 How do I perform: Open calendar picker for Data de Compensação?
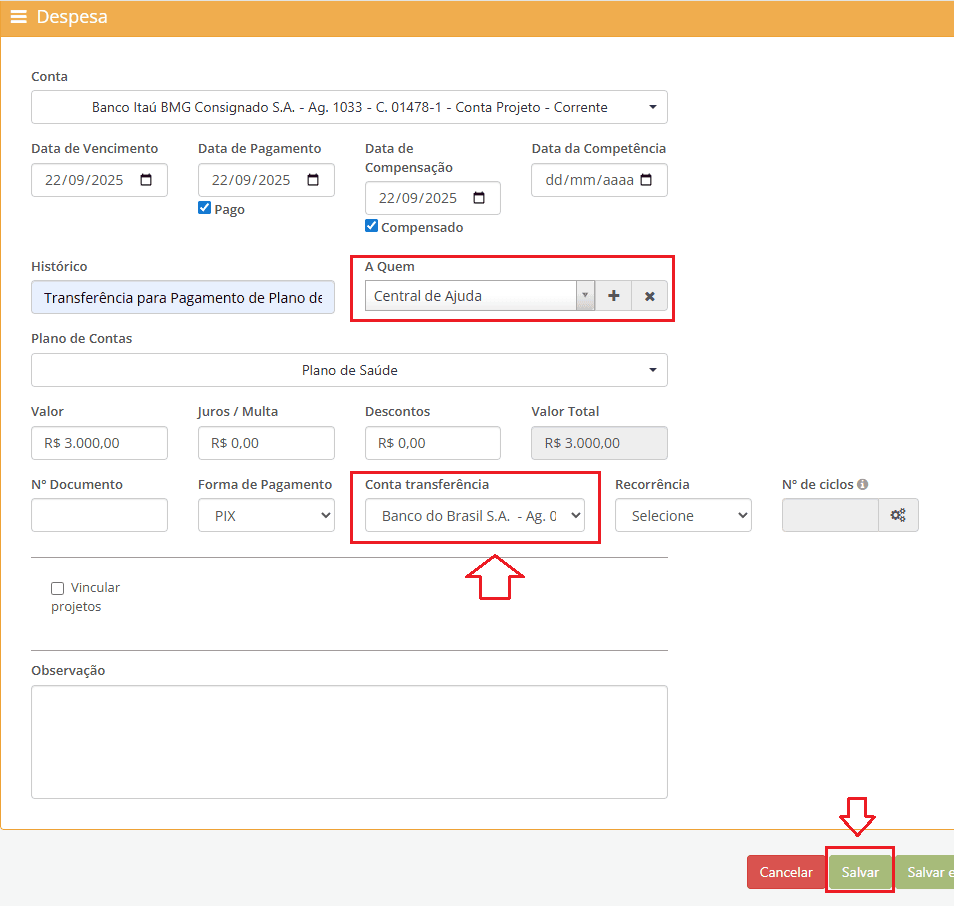tap(479, 198)
